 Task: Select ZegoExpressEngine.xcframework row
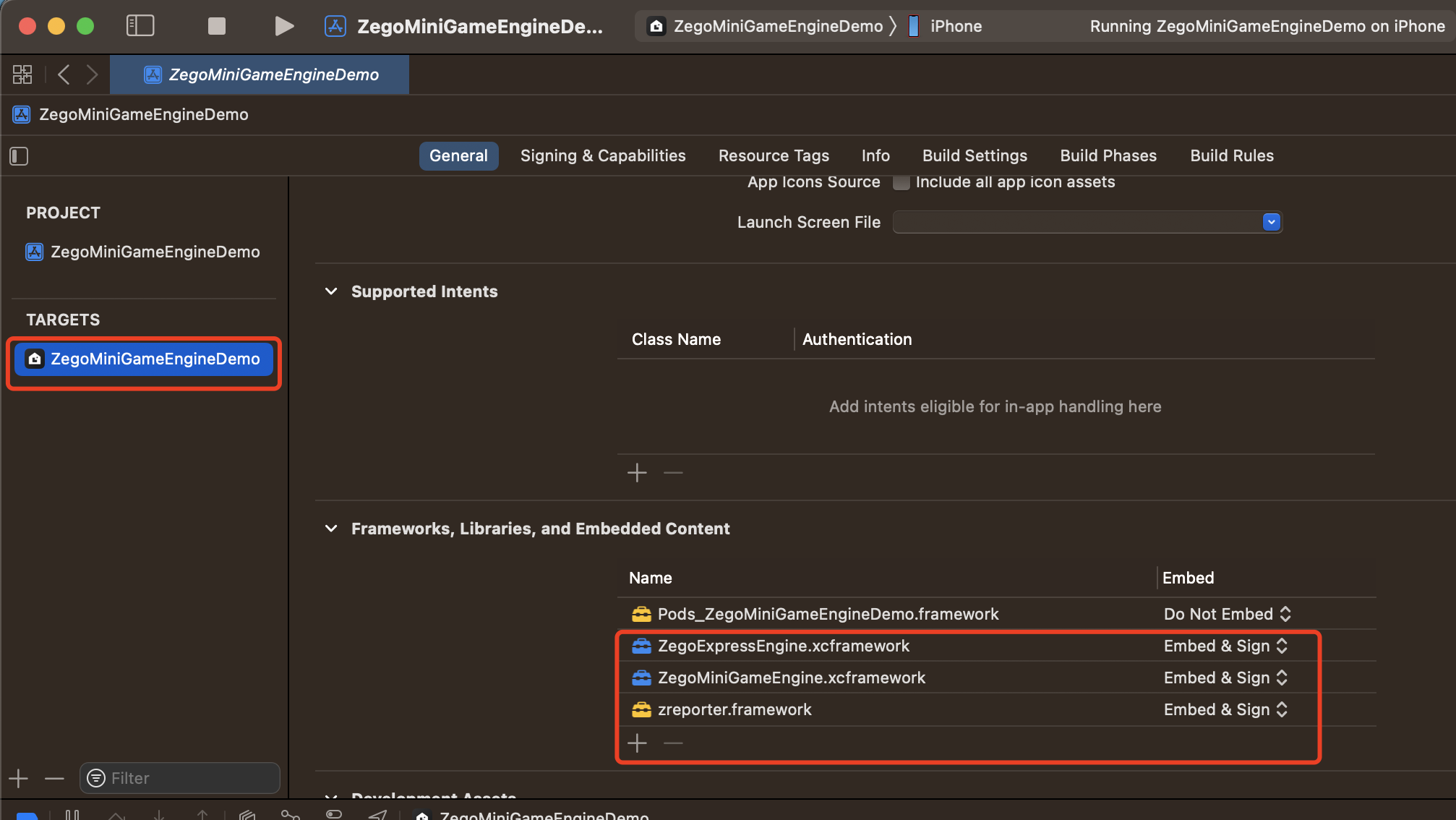(996, 646)
